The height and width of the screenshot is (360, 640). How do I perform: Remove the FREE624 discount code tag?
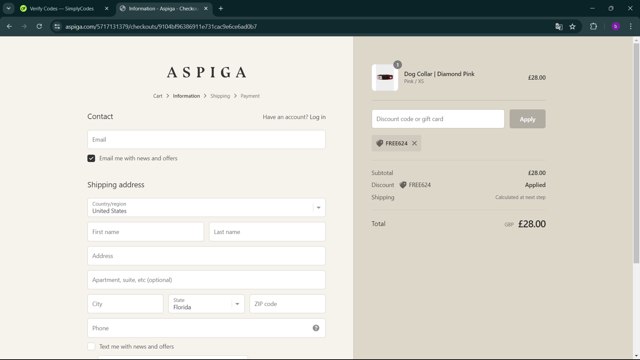pos(414,143)
